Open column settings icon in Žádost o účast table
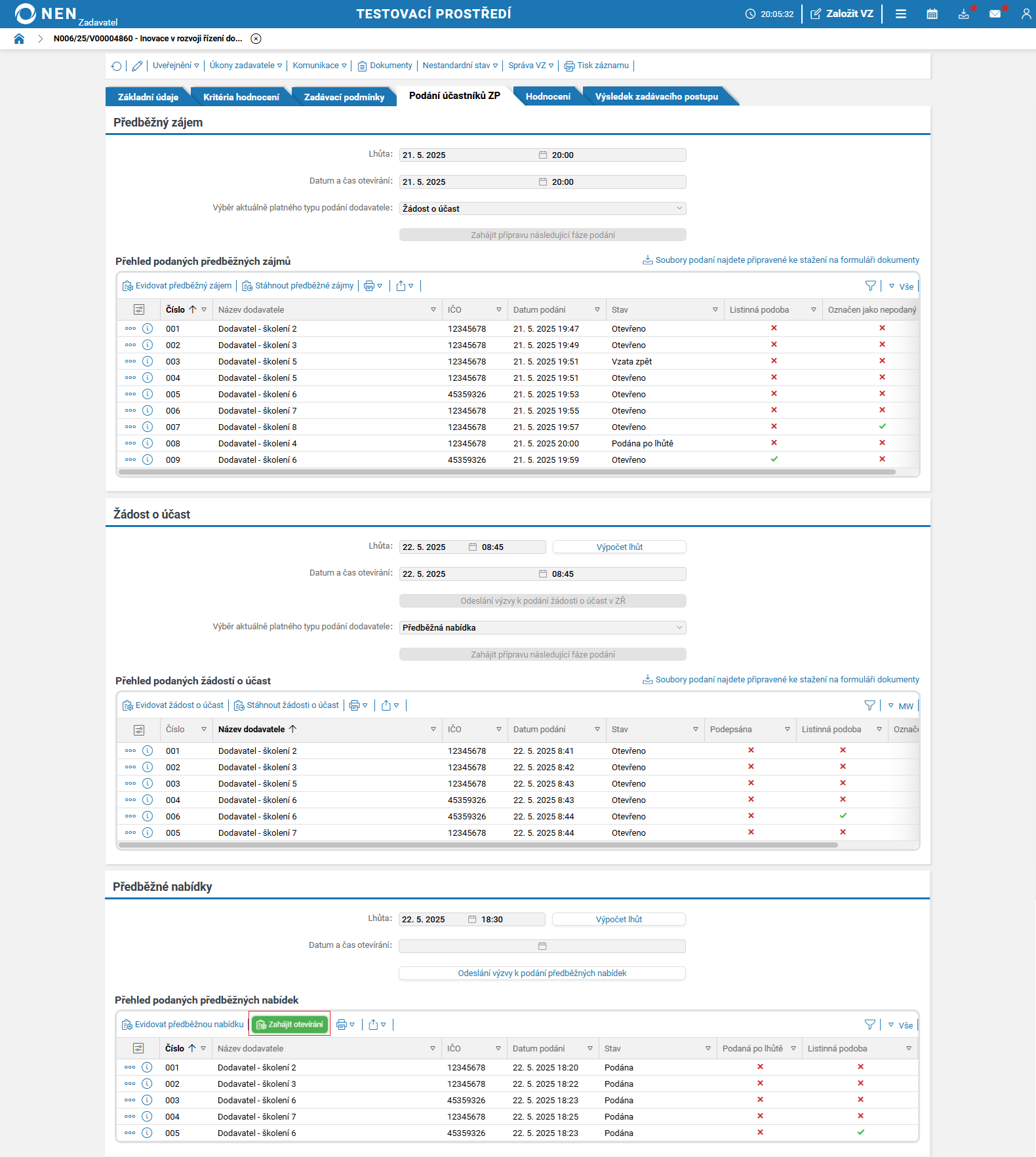Viewport: 1036px width, 1157px height. click(139, 730)
